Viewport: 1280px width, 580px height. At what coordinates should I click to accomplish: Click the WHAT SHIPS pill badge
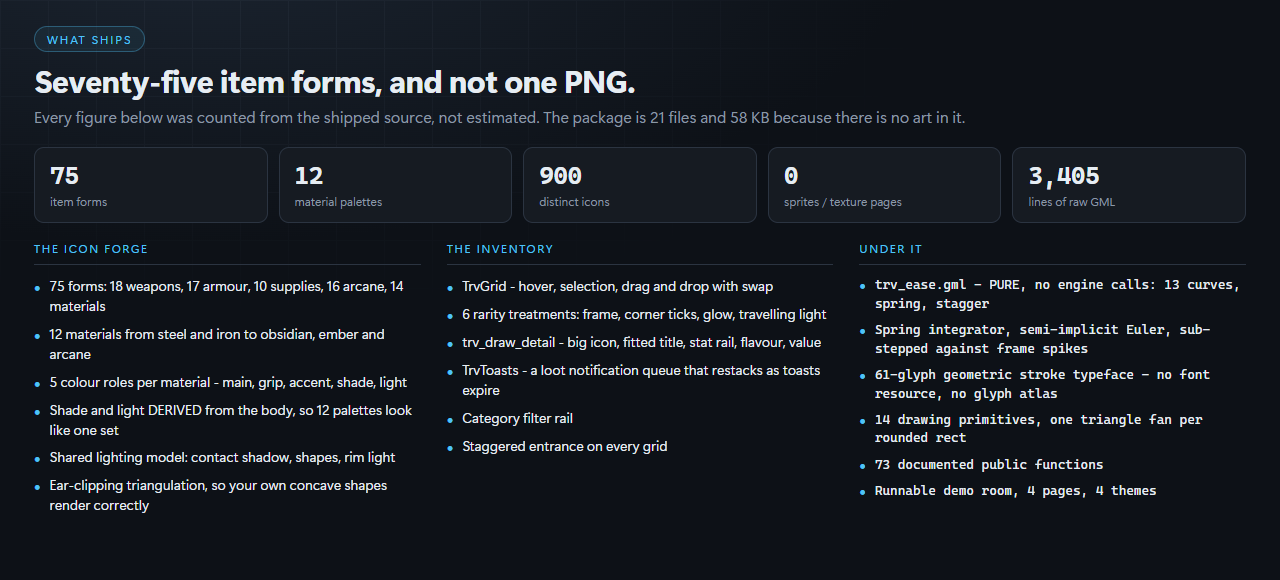89,40
